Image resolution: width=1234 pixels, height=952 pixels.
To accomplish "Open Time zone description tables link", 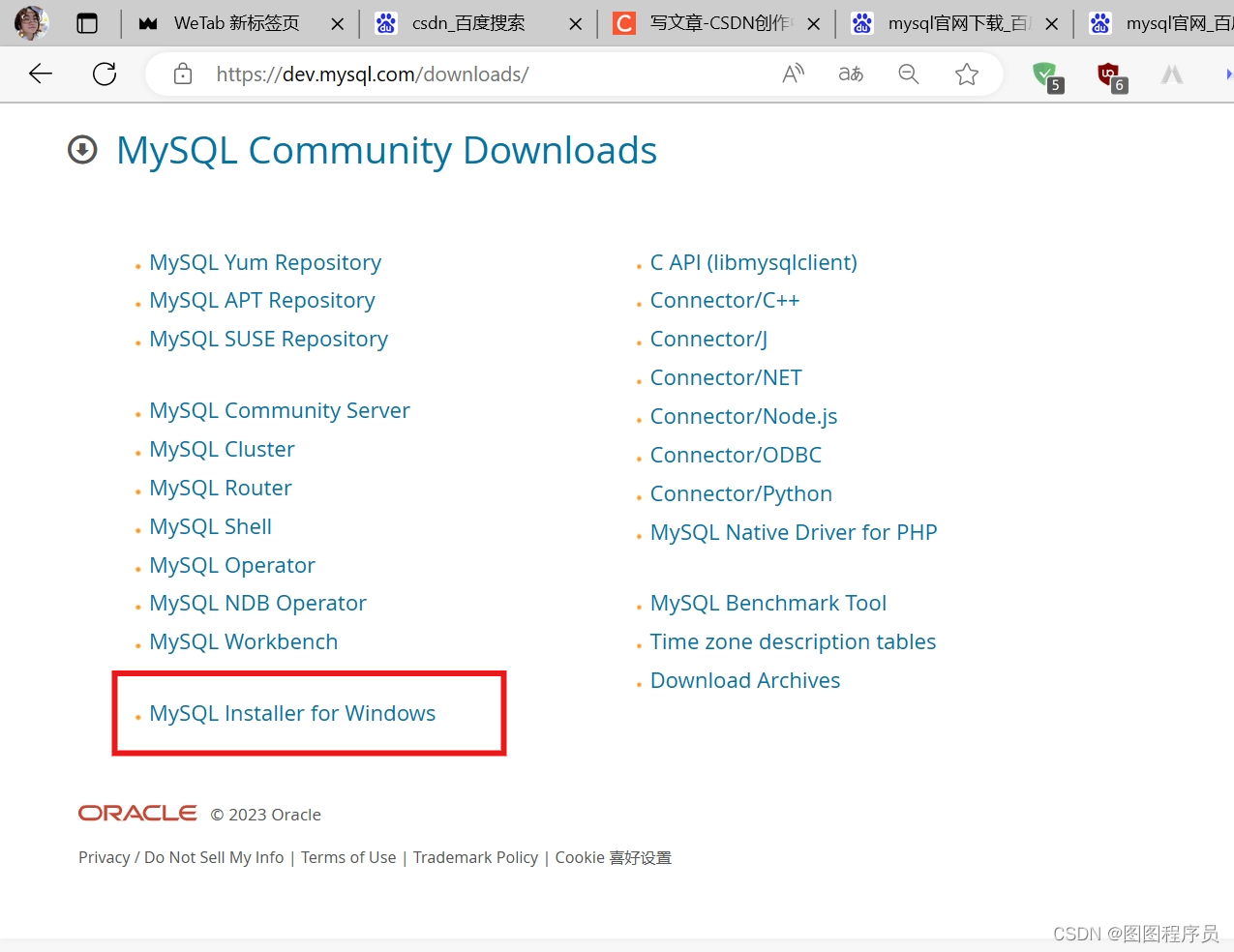I will point(793,642).
